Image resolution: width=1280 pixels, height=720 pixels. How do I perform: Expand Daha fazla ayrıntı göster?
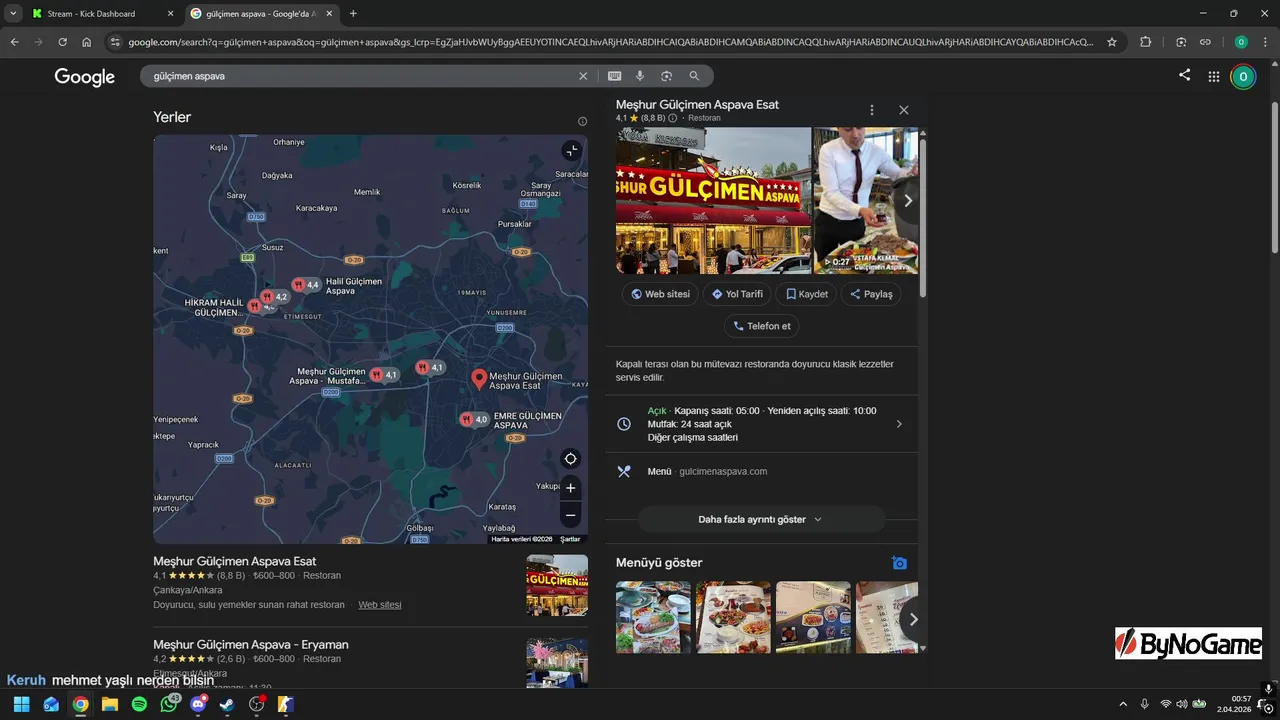[x=761, y=519]
